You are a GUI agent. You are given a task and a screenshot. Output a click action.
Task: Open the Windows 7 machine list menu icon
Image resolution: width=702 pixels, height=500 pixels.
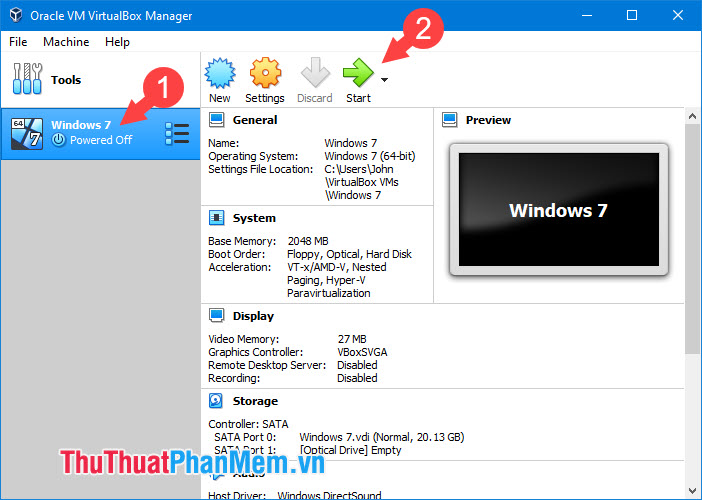(x=177, y=133)
